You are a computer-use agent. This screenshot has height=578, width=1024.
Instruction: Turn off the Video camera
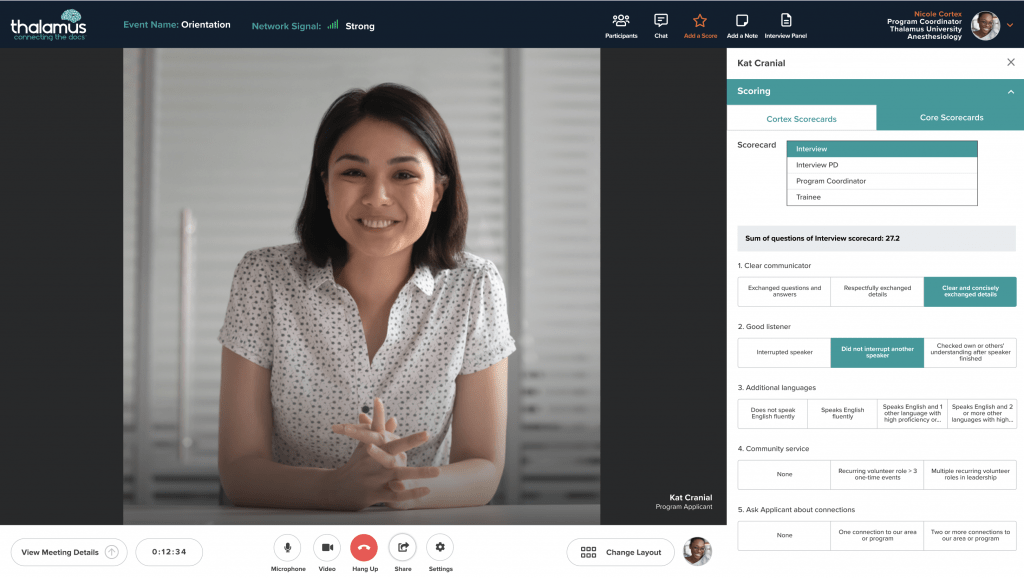click(326, 547)
